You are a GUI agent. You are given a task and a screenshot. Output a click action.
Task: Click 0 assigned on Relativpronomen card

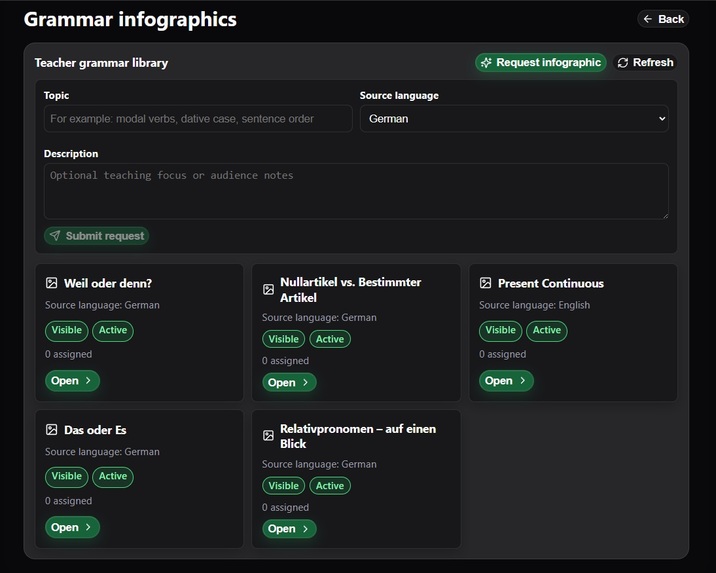tap(285, 507)
